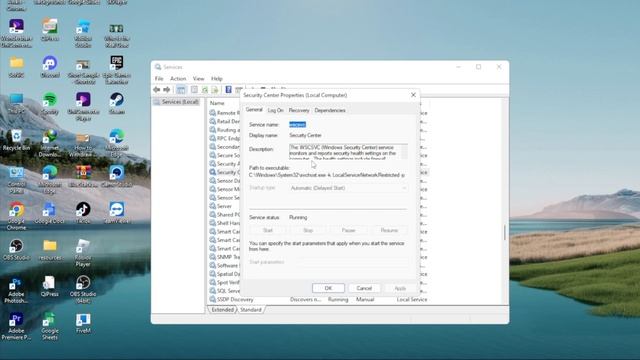Open Action menu in Services
This screenshot has width=640, height=360.
(x=178, y=78)
